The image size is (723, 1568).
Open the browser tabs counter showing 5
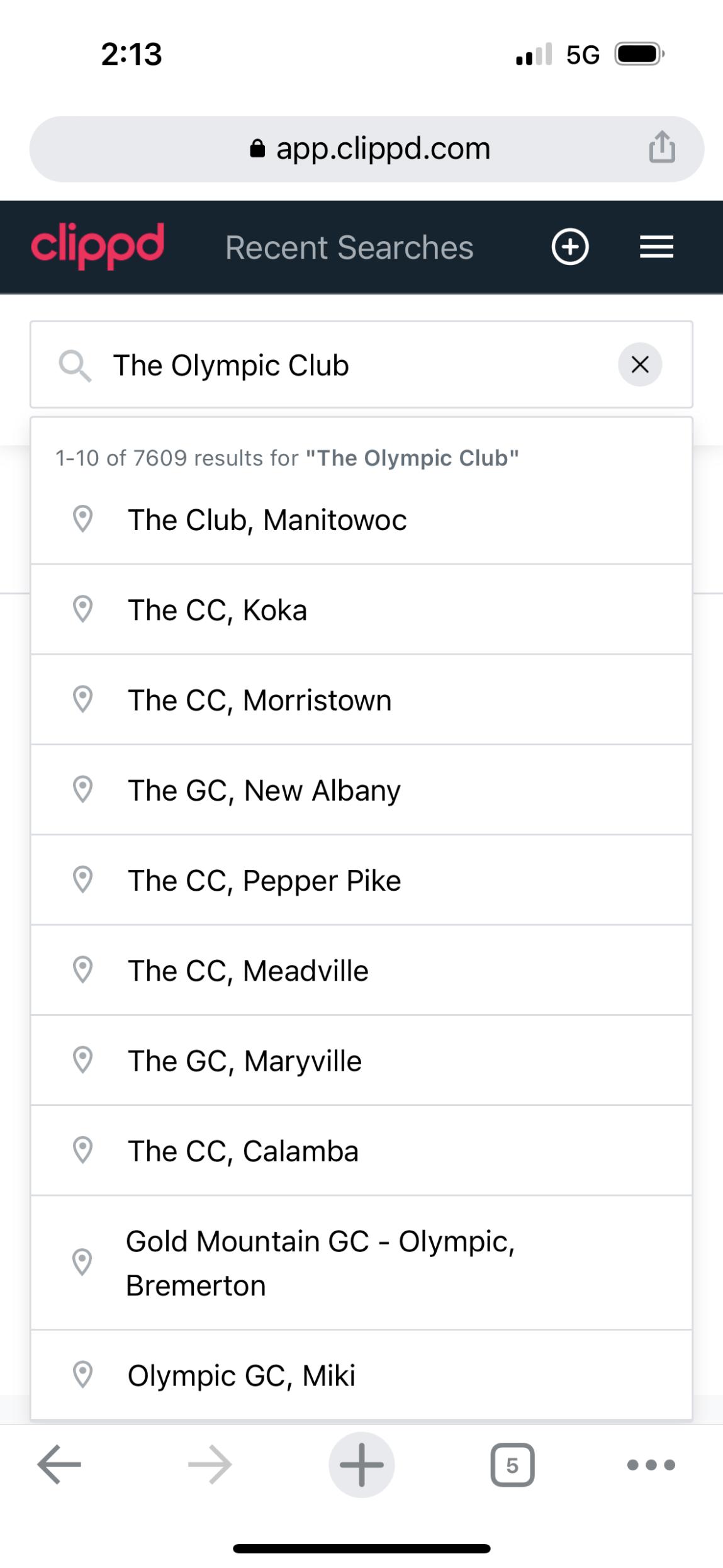(x=512, y=1465)
